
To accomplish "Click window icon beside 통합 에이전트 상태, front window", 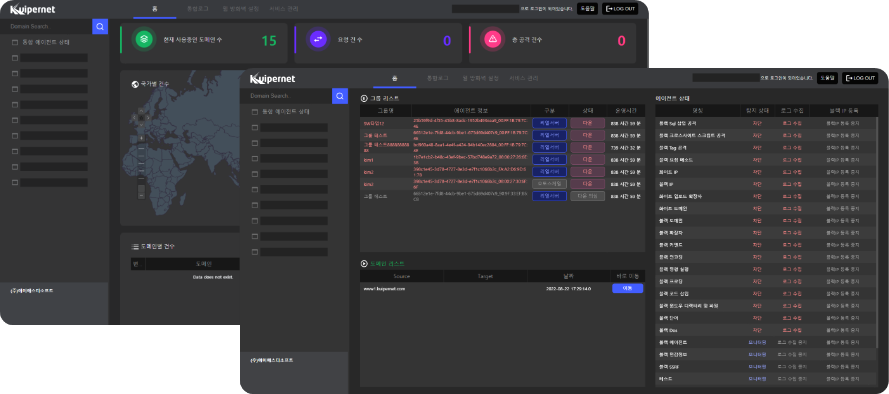I will point(255,112).
